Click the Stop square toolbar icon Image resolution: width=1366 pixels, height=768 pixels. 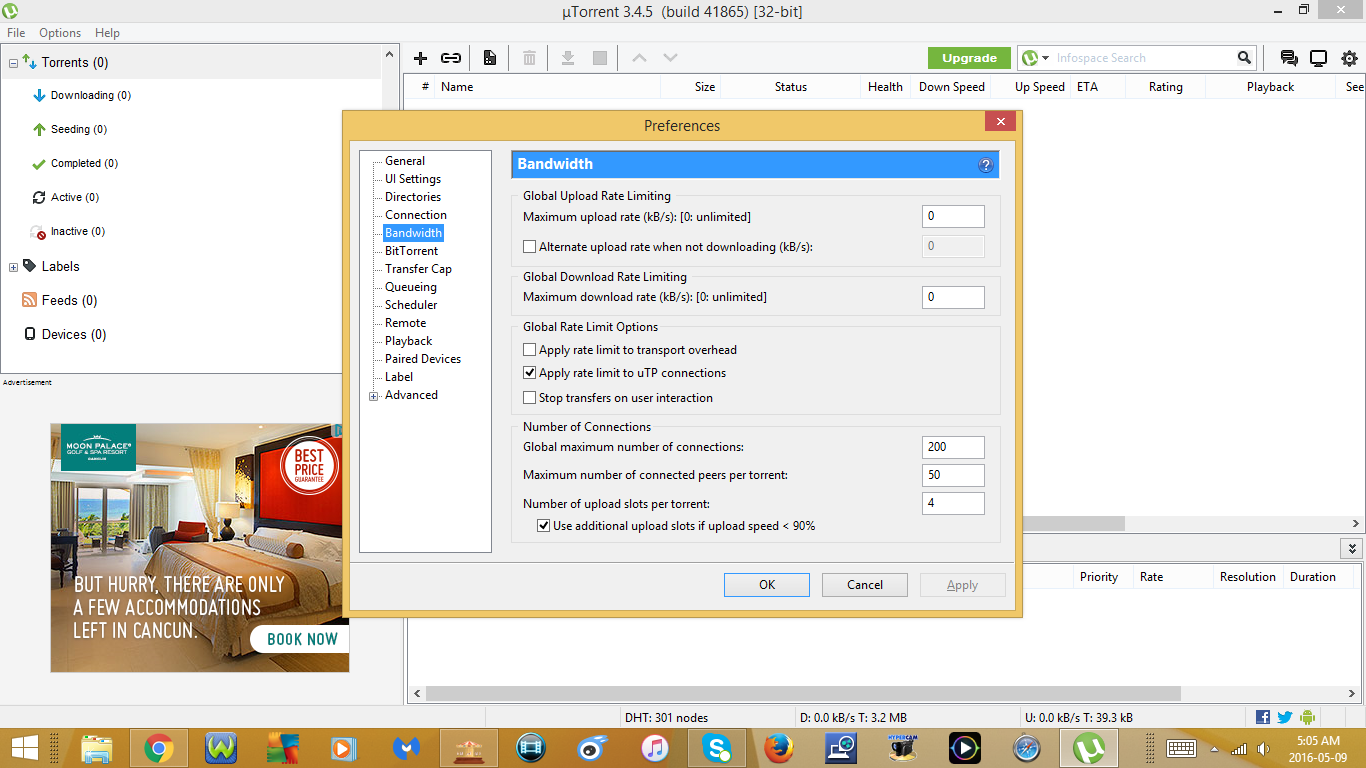[x=600, y=58]
